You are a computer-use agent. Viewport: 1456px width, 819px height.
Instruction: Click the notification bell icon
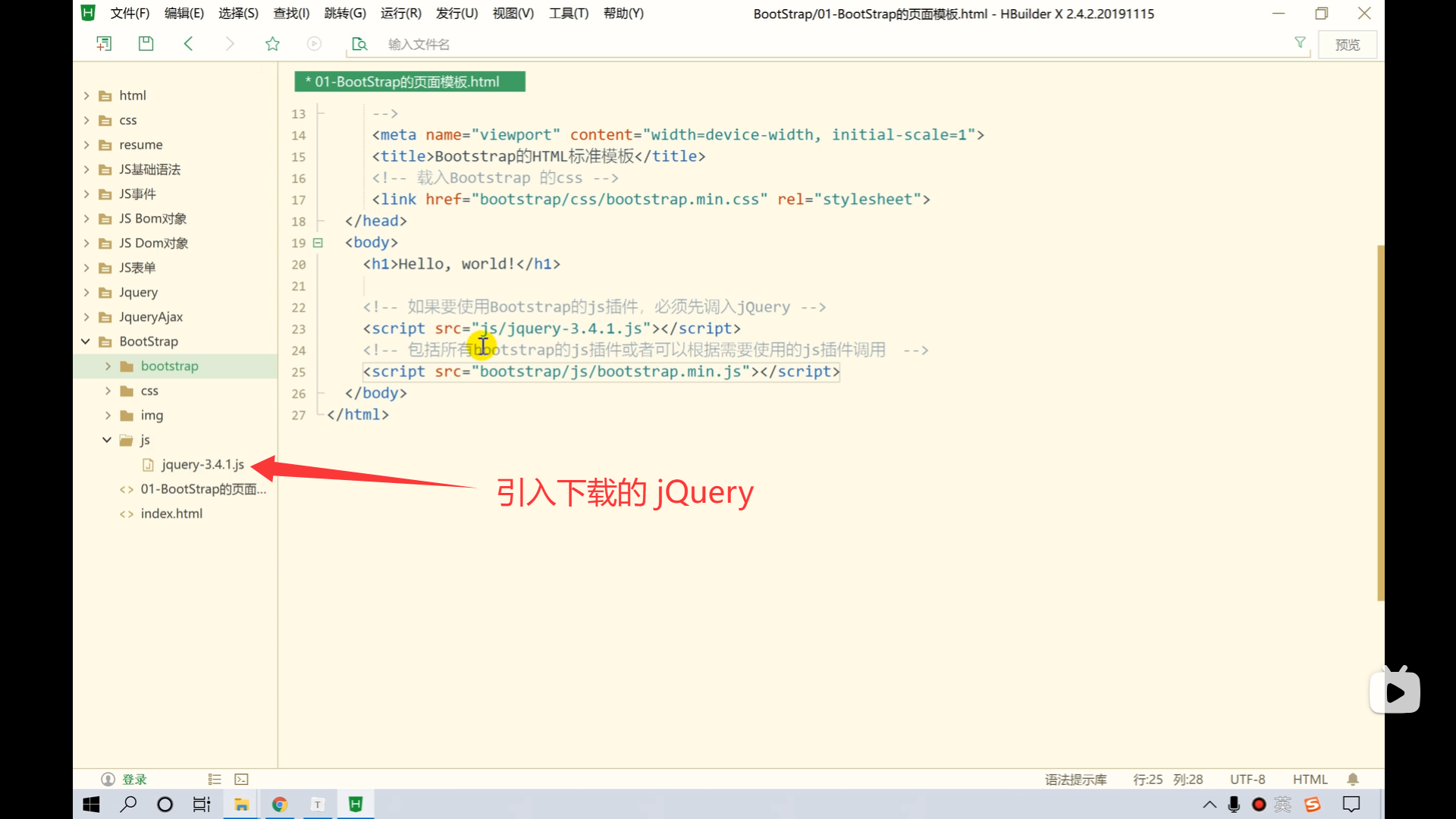coord(1353,779)
